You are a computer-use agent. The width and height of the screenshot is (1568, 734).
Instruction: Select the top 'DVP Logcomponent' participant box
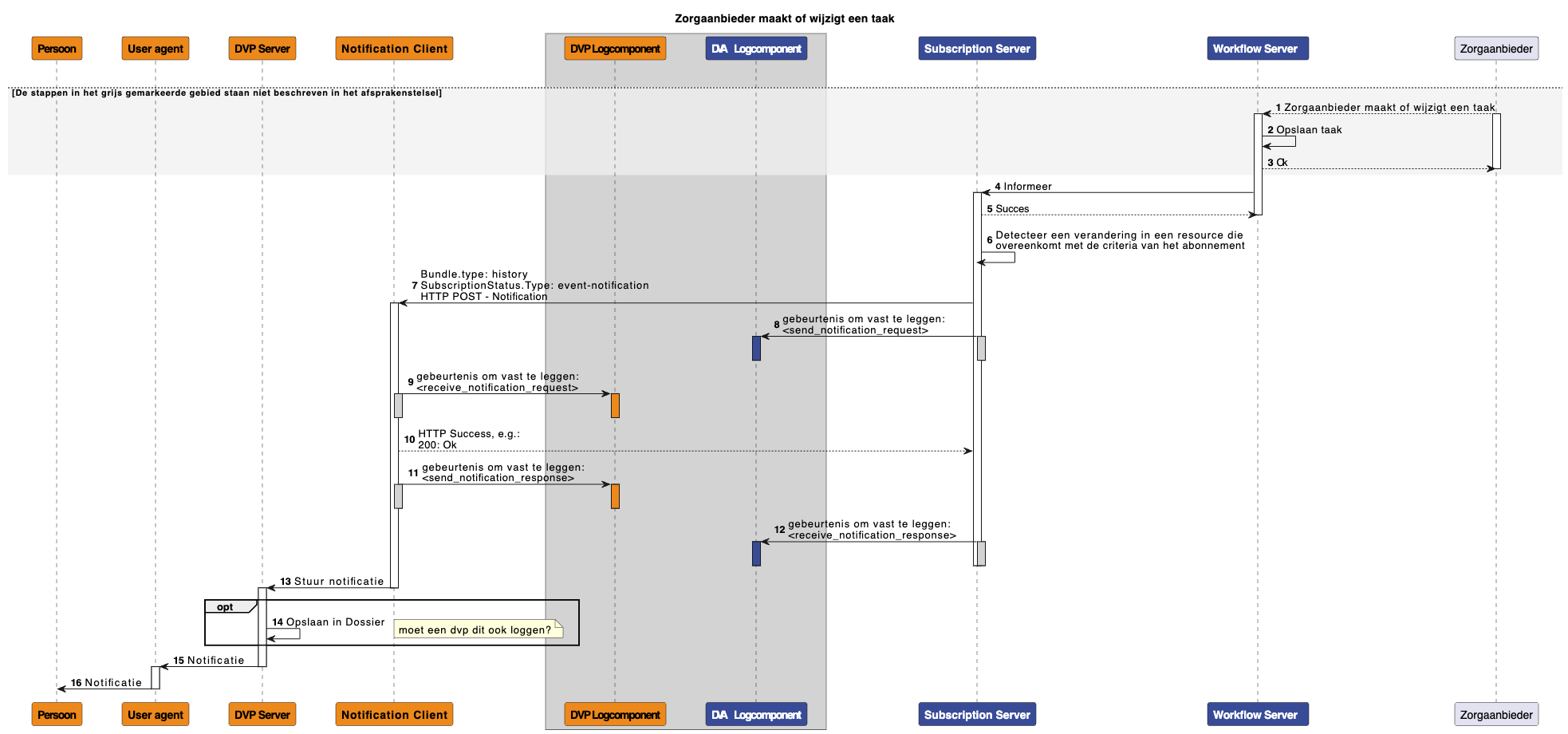615,49
